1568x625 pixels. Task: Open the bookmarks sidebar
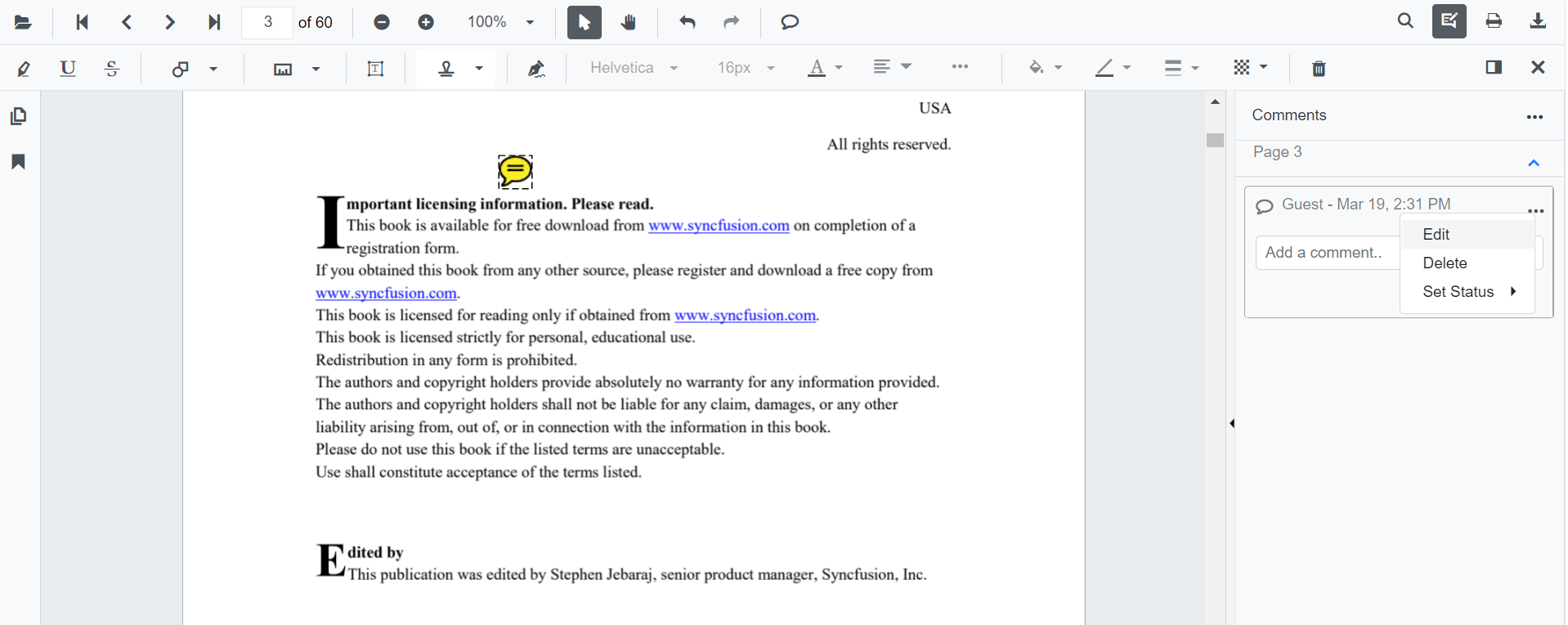(x=19, y=162)
